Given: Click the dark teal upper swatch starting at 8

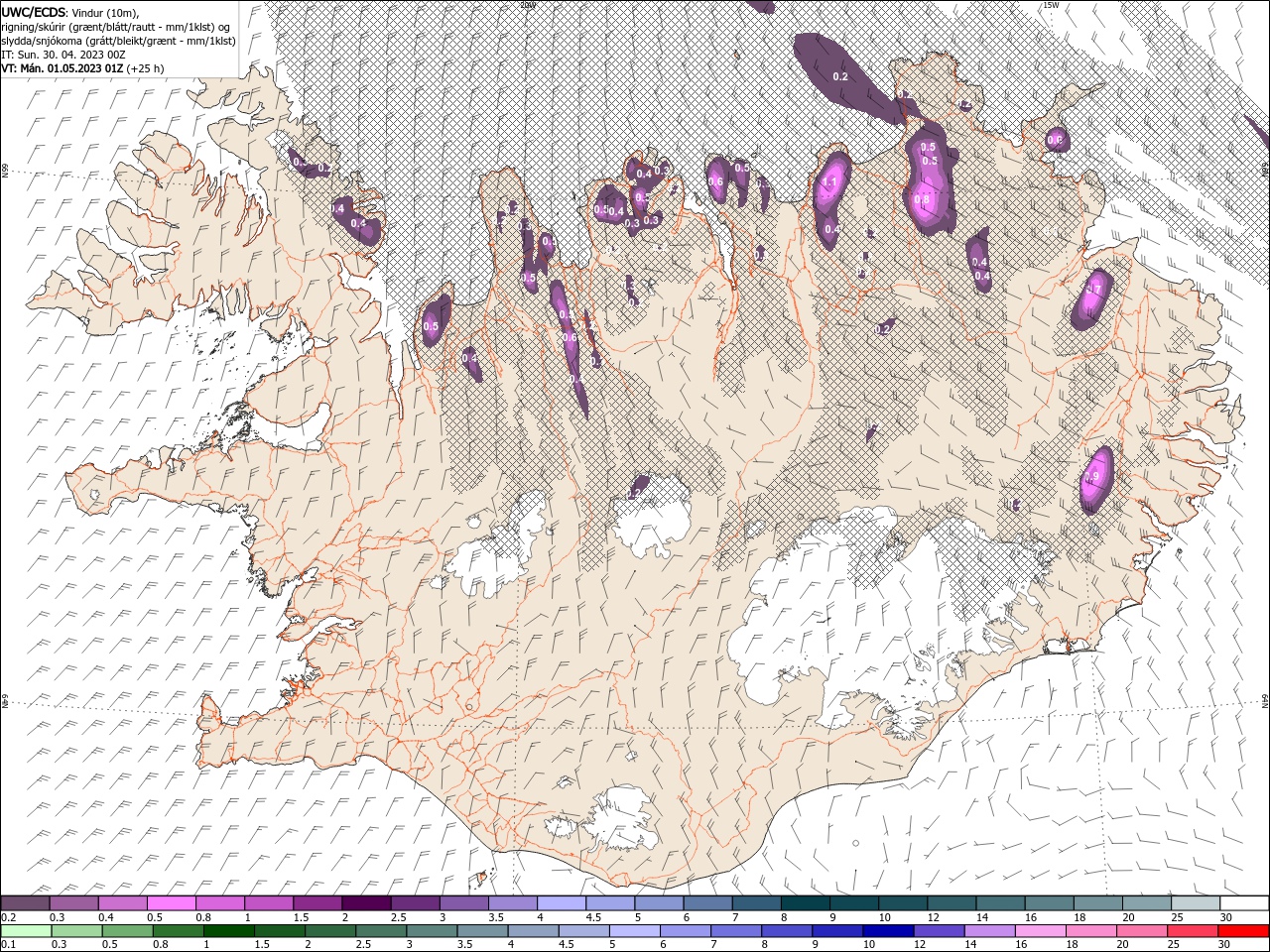Looking at the screenshot, I should (804, 903).
